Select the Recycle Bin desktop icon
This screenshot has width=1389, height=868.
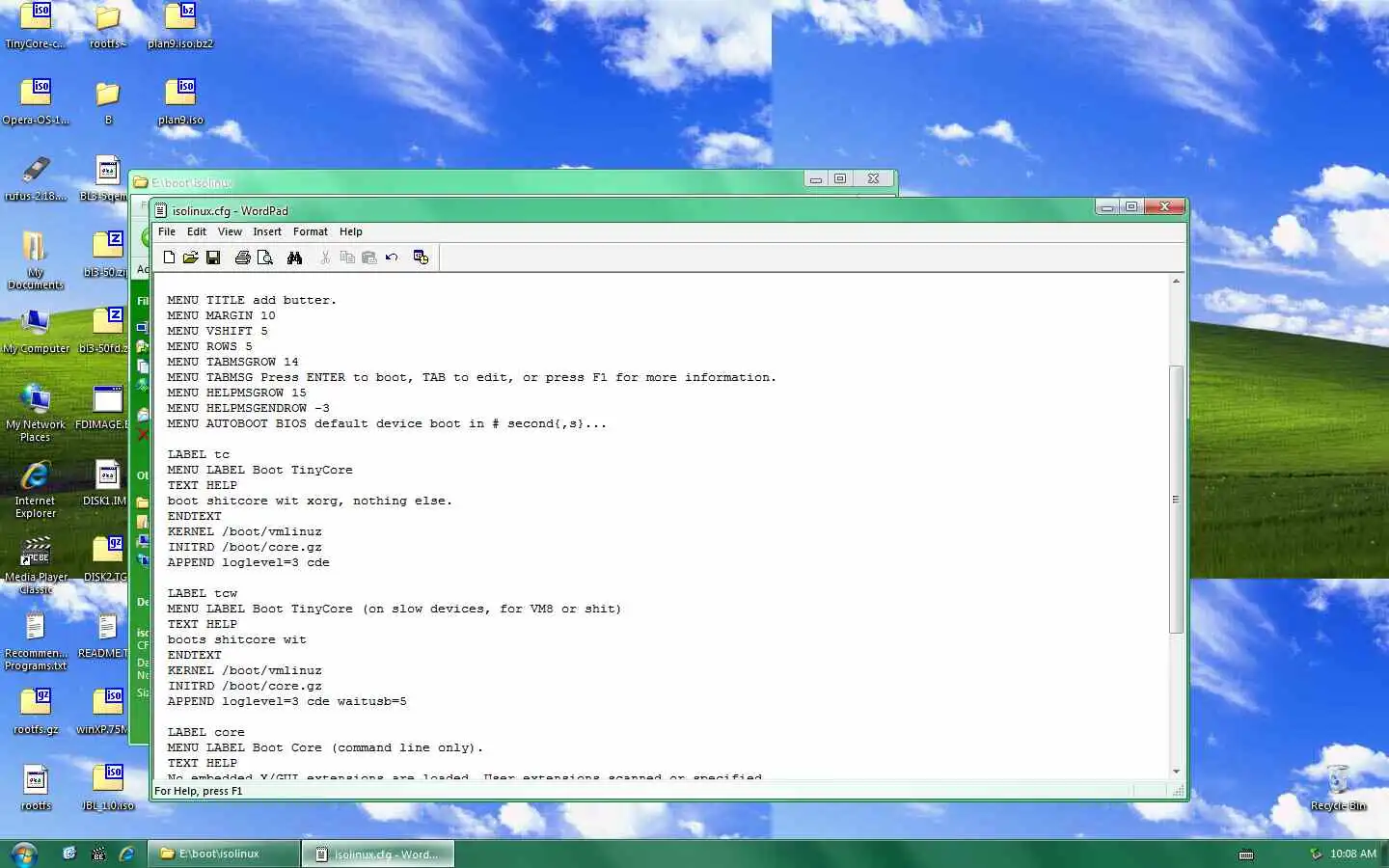(x=1338, y=788)
